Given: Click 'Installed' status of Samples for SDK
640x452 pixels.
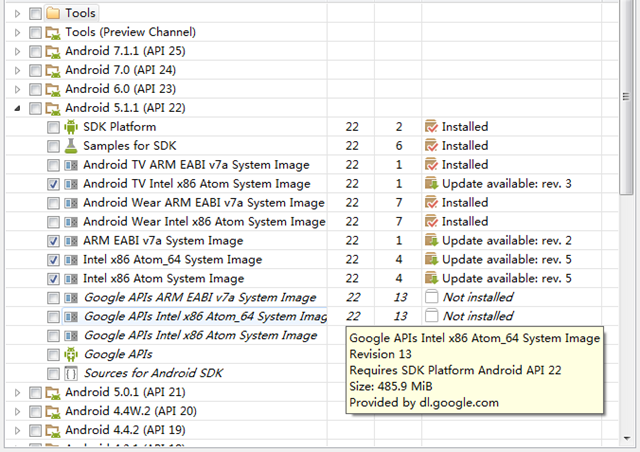Looking at the screenshot, I should [x=465, y=146].
